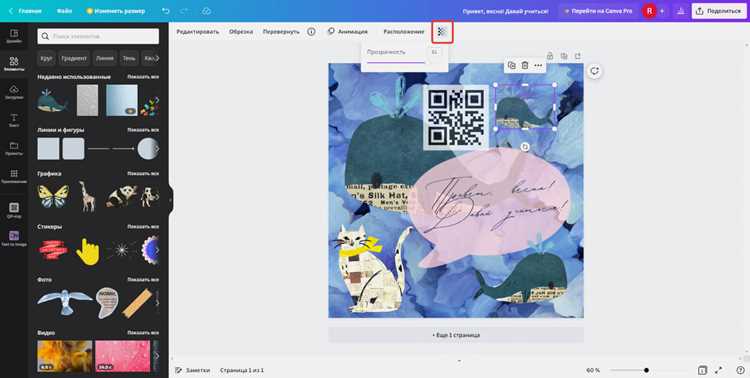Show all Линии и фигуры items
The width and height of the screenshot is (750, 378).
point(143,130)
